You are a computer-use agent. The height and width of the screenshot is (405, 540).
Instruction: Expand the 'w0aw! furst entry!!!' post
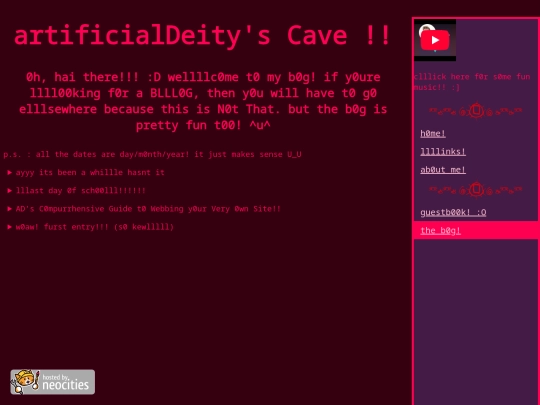click(91, 227)
